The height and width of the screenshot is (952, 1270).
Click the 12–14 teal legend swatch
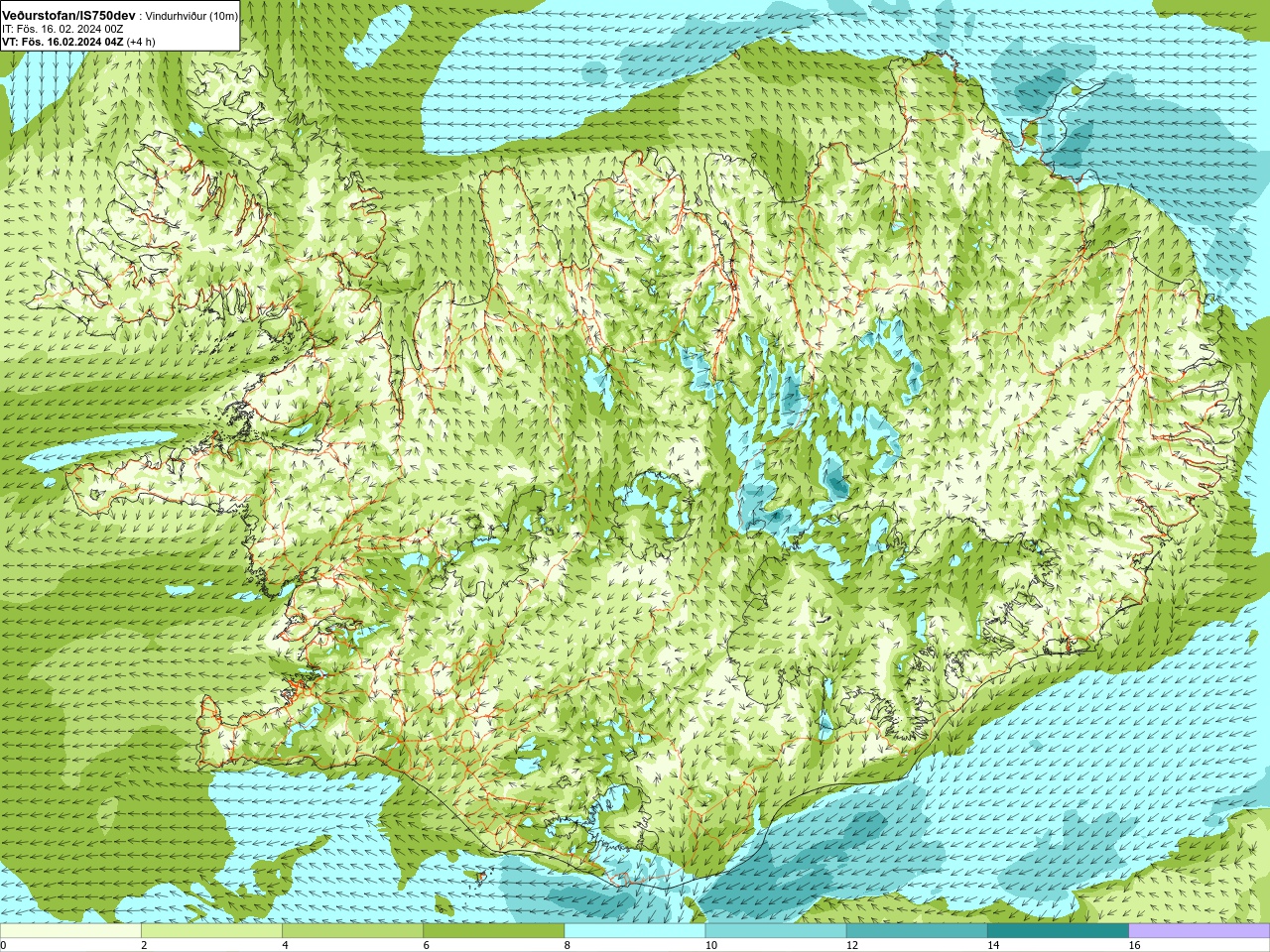tap(916, 931)
